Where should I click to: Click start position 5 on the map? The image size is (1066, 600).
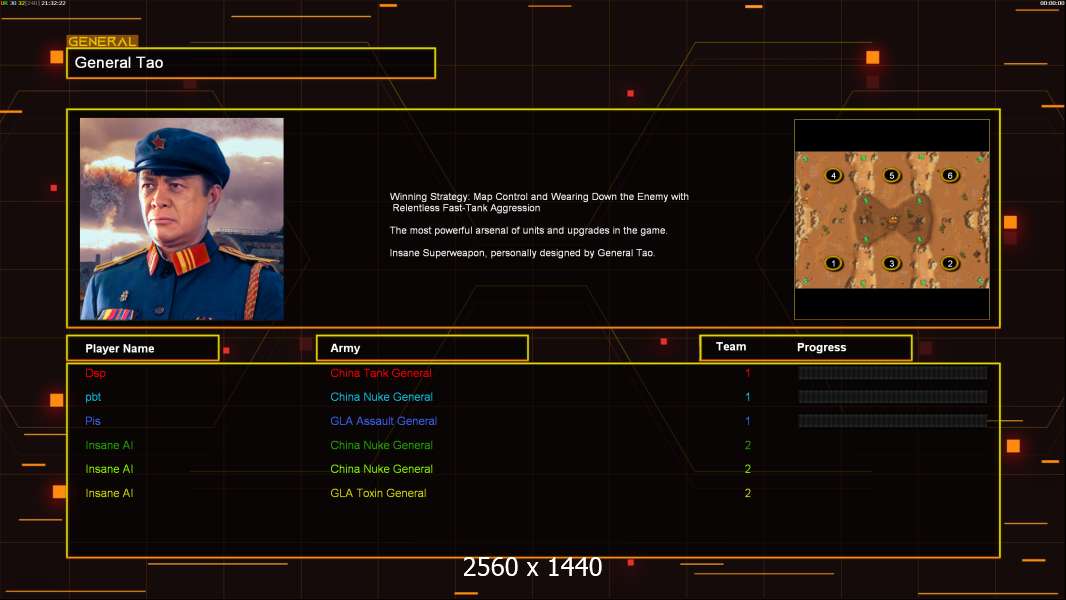pos(892,175)
